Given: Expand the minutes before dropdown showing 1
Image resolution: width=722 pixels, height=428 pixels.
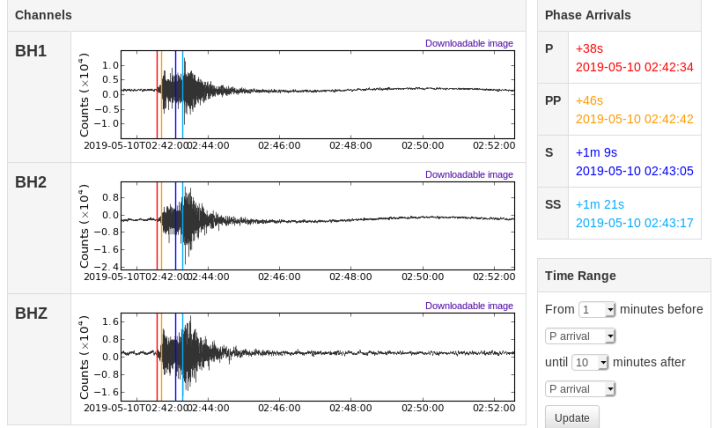Looking at the screenshot, I should pos(598,310).
